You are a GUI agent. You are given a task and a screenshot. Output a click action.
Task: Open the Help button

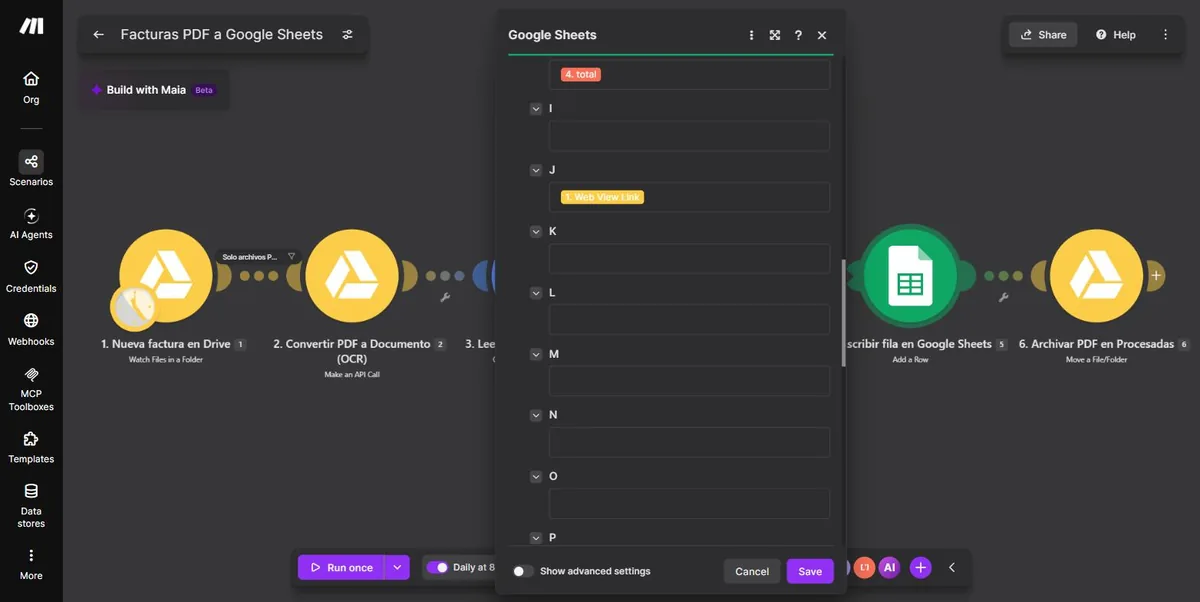[x=1116, y=34]
